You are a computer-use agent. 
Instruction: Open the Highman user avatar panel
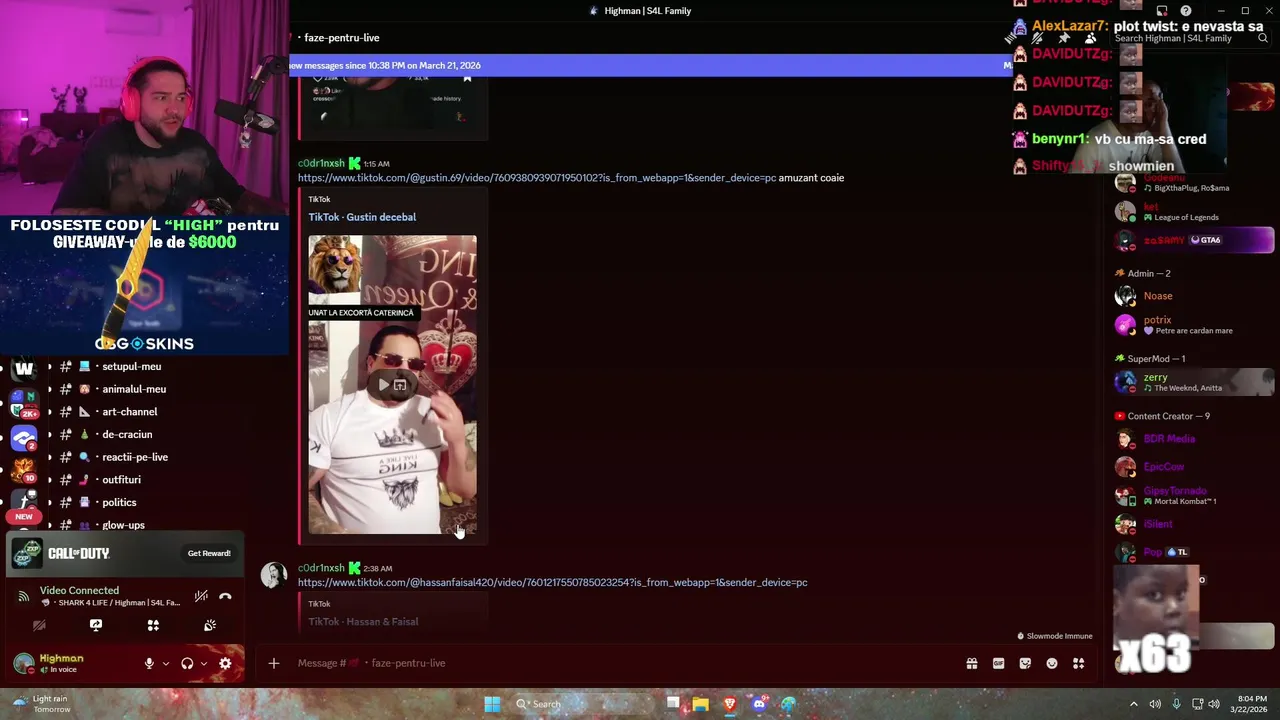[x=24, y=663]
